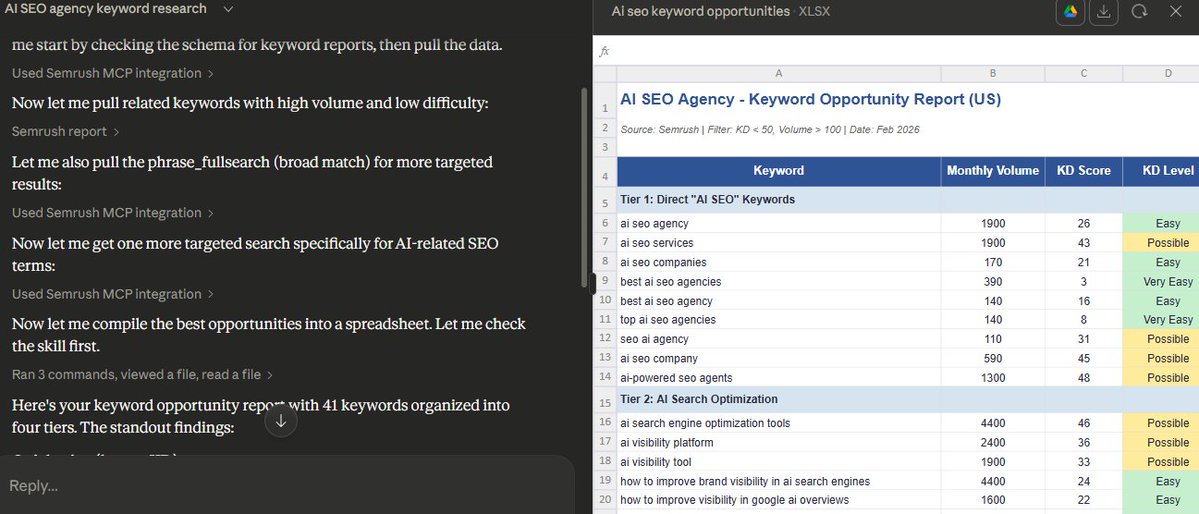Expand Semrush MCP step after AI-related SEO terms

pos(112,294)
